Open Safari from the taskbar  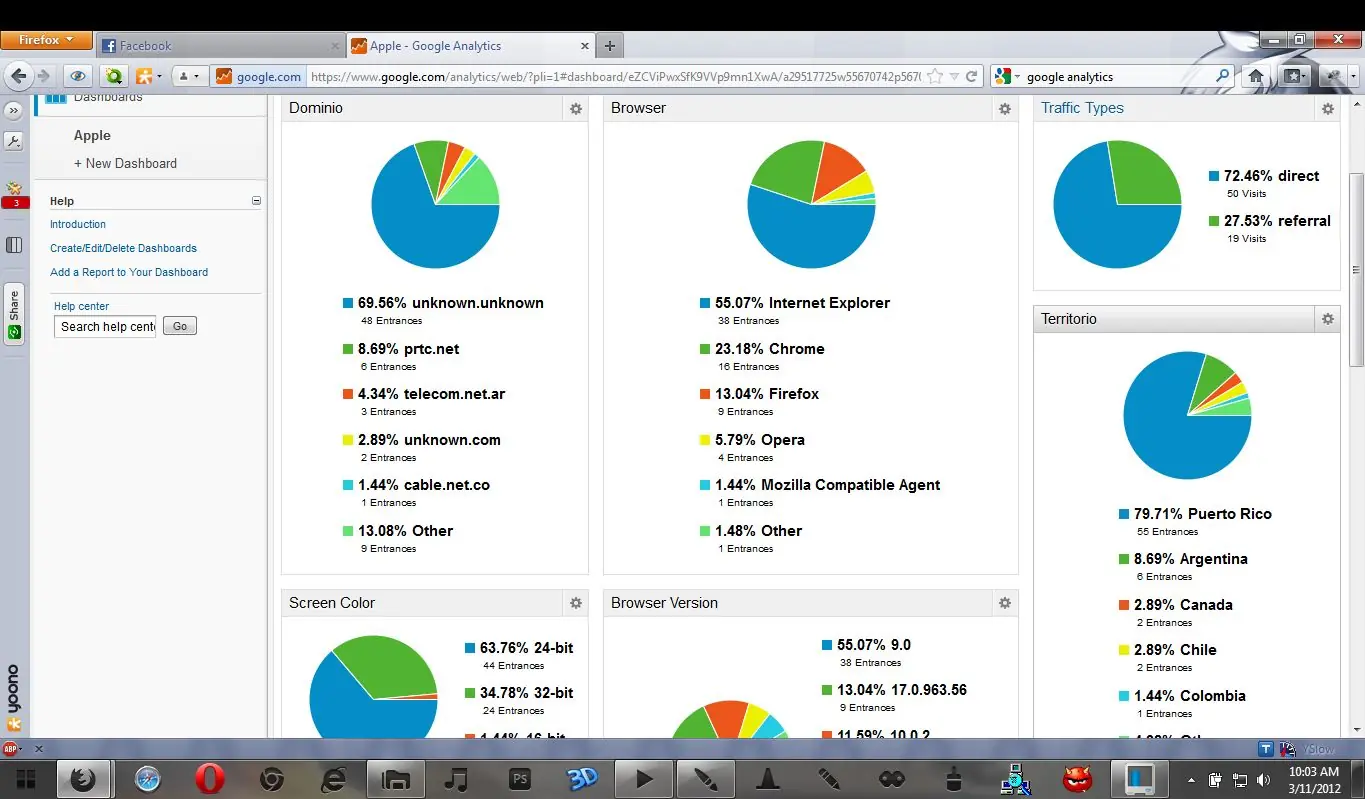tap(148, 779)
